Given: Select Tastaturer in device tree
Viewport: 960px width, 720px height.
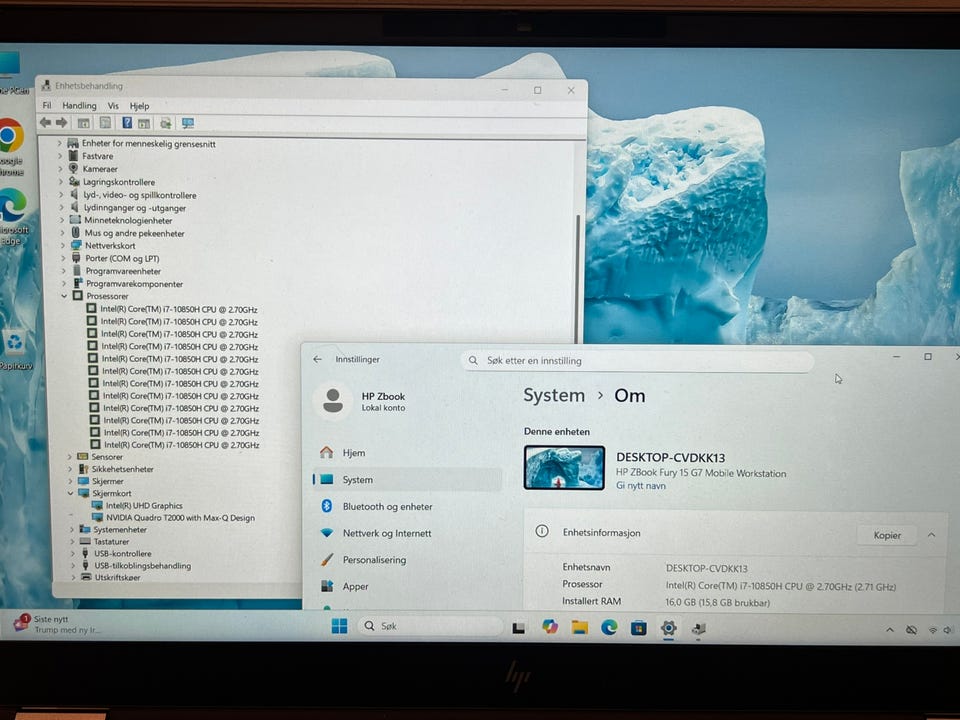Looking at the screenshot, I should [111, 542].
